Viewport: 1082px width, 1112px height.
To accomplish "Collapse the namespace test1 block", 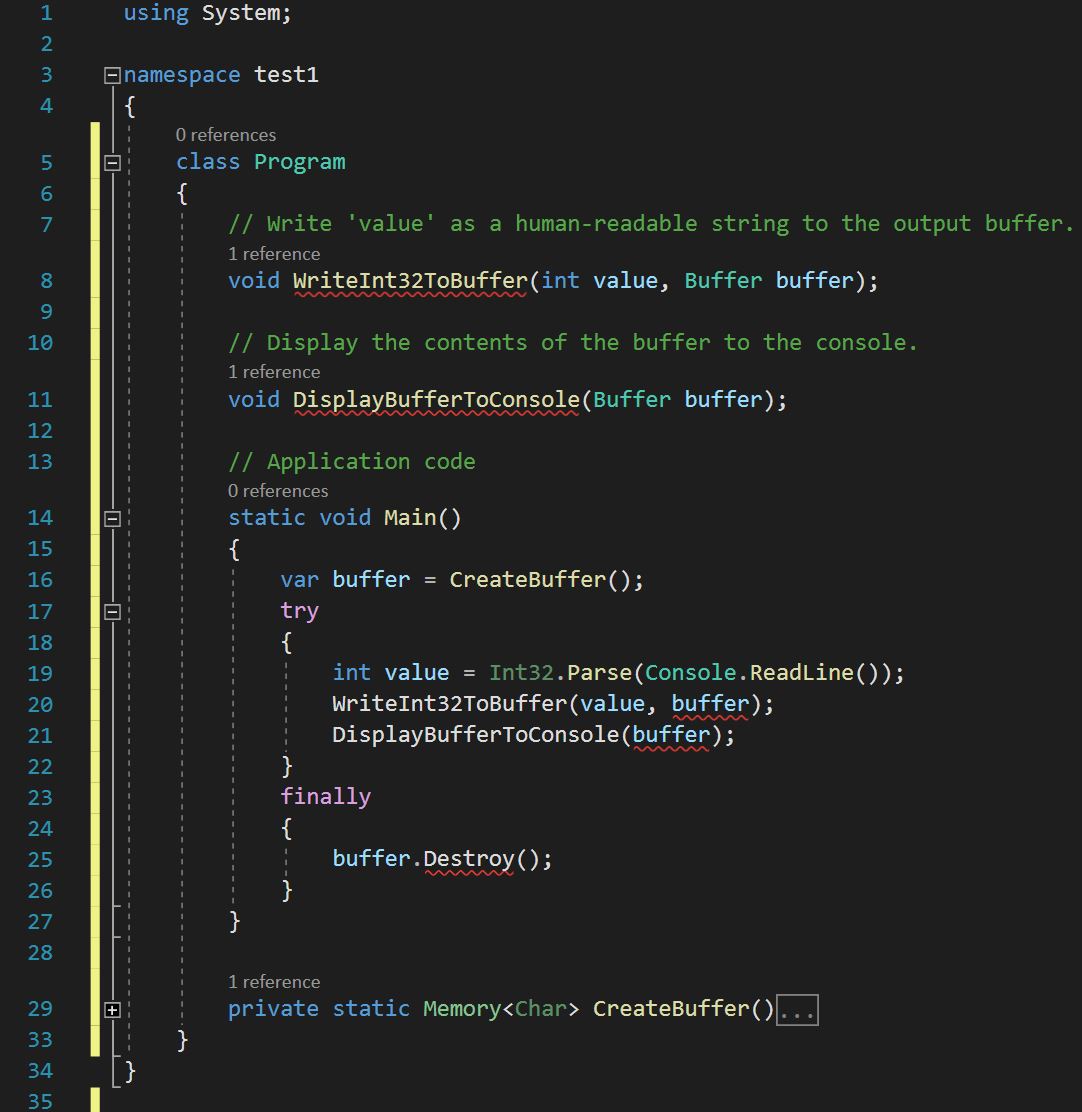I will [x=112, y=75].
